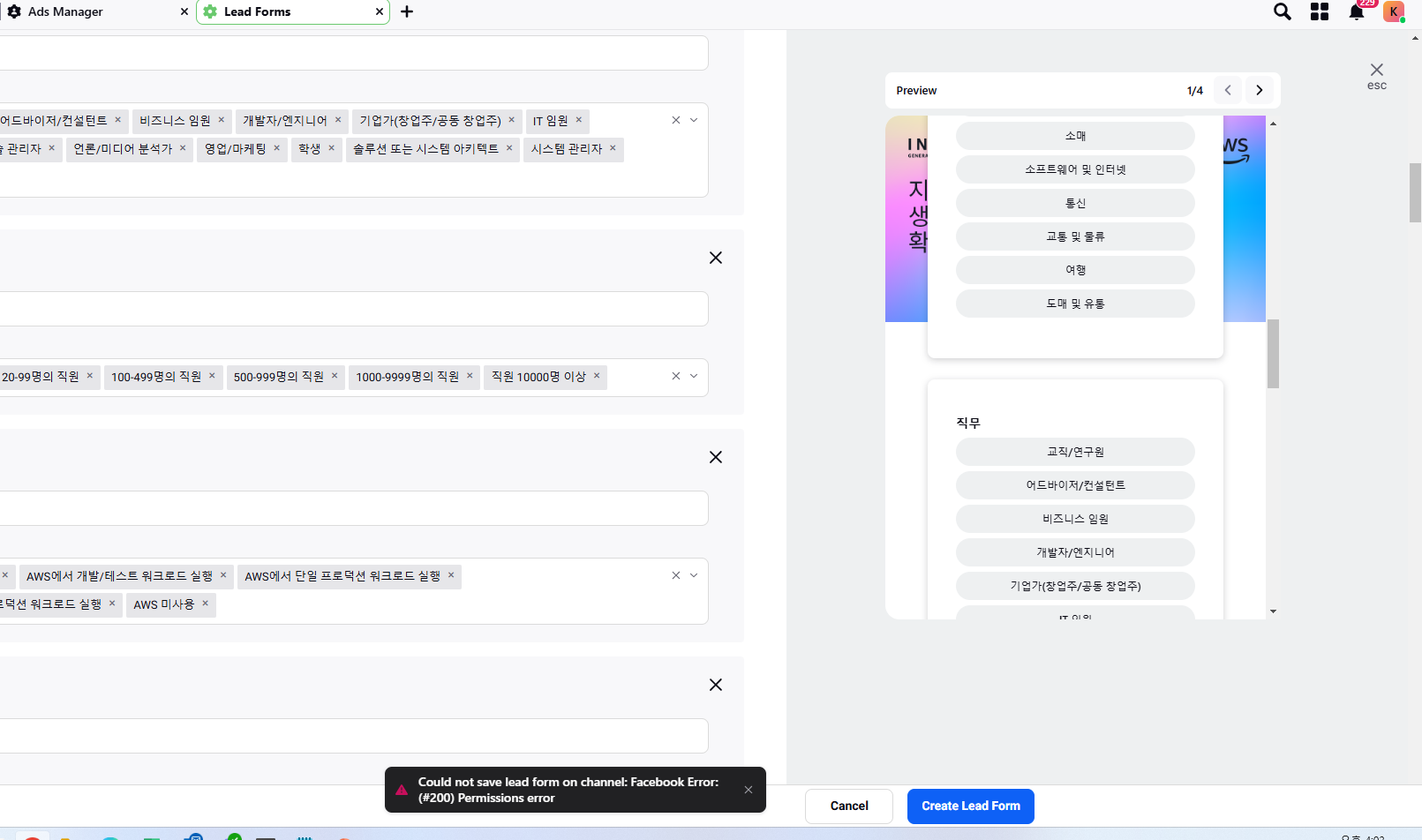Select 통신 option in preview
The width and height of the screenshot is (1422, 840).
click(1075, 203)
